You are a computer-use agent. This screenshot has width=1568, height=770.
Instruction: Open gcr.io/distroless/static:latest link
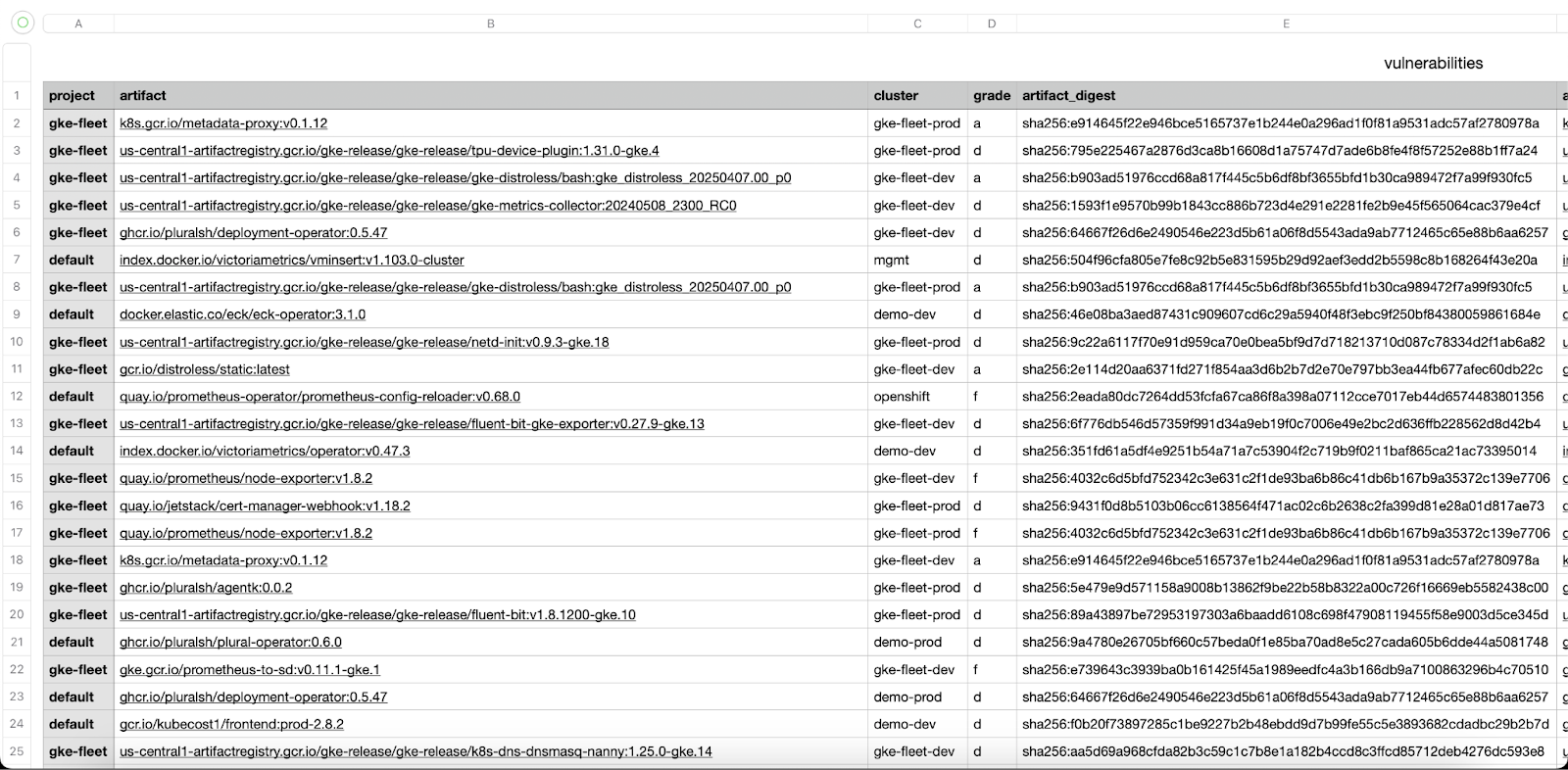205,369
